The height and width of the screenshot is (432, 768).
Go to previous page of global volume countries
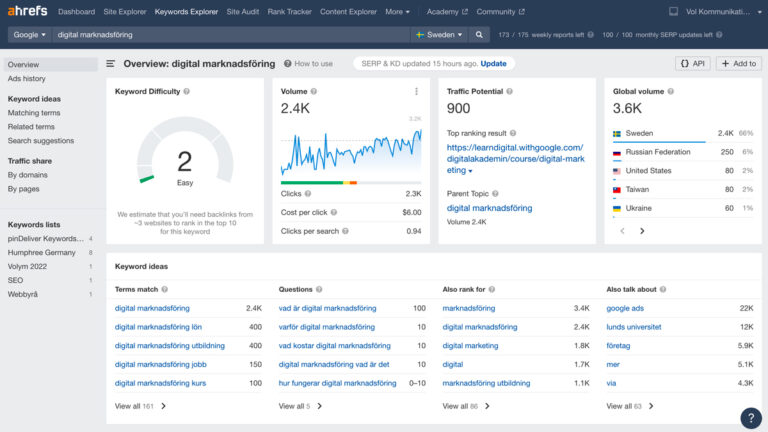point(623,231)
